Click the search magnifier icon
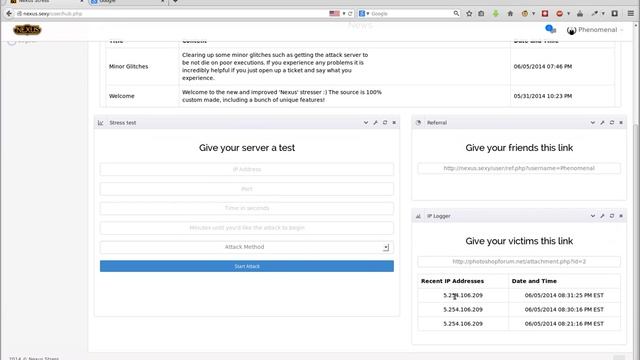640x360 pixels. (456, 13)
